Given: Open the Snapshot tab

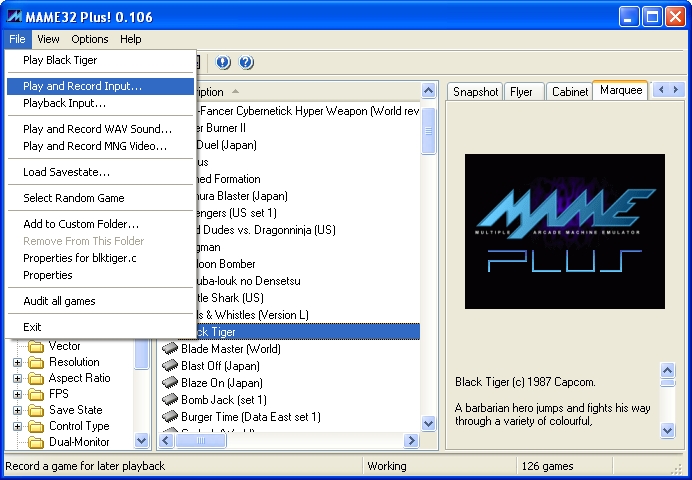Looking at the screenshot, I should (x=475, y=92).
